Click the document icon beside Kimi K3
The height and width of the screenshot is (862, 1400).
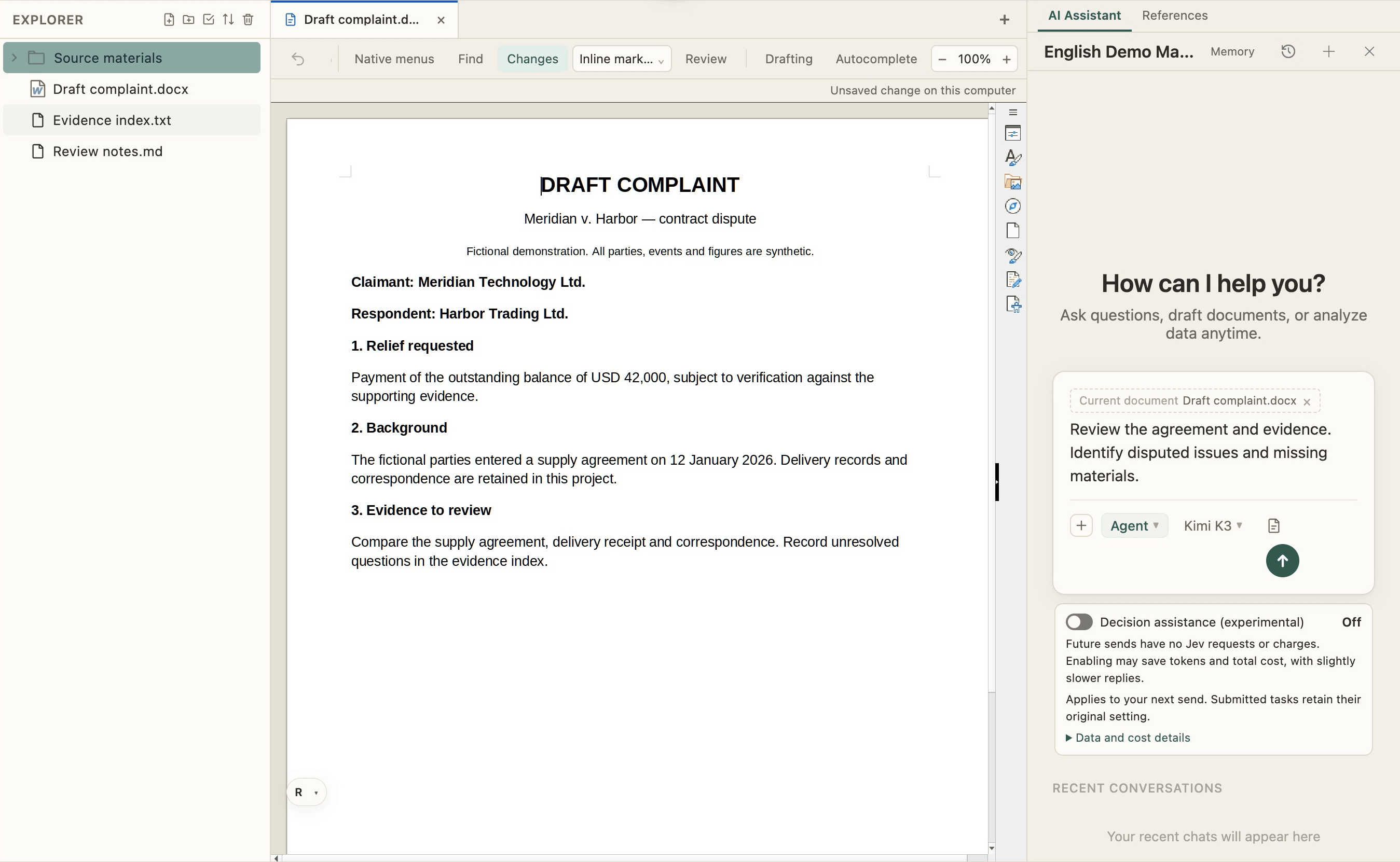coord(1273,525)
